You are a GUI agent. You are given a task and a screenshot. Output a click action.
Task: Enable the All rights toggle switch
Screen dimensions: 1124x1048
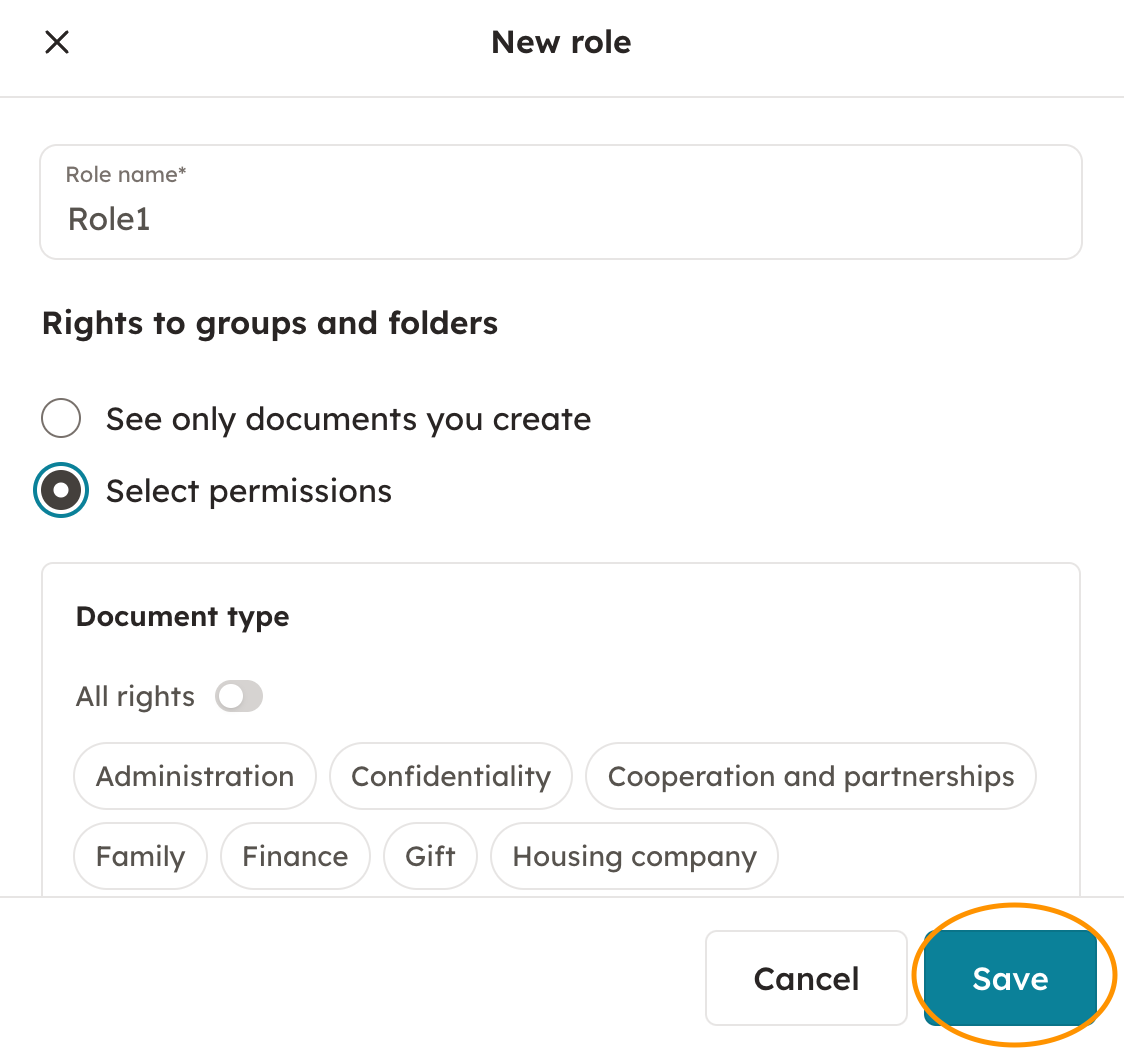coord(239,696)
